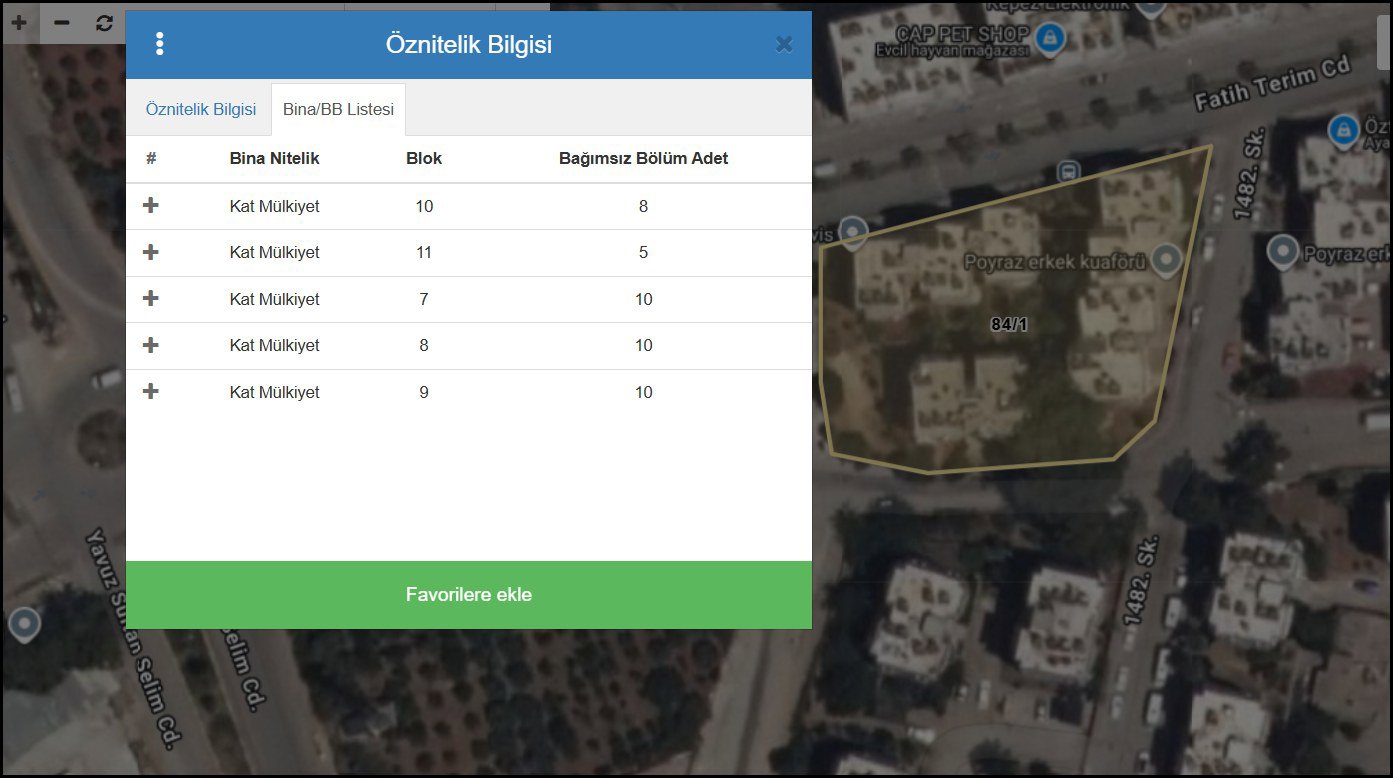Switch to the Öznitelik Bilgisi tab
1393x778 pixels.
(201, 109)
